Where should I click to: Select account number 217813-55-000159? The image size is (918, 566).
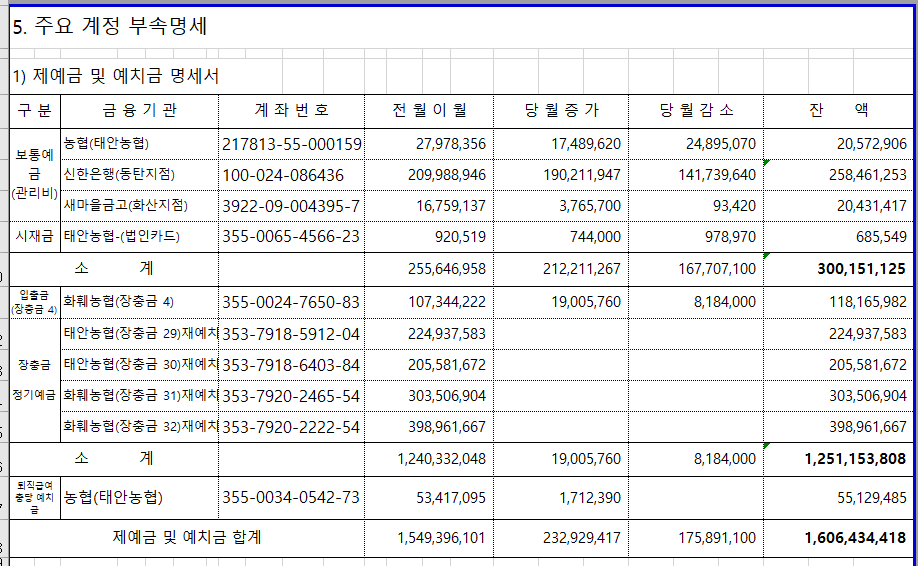click(x=292, y=144)
